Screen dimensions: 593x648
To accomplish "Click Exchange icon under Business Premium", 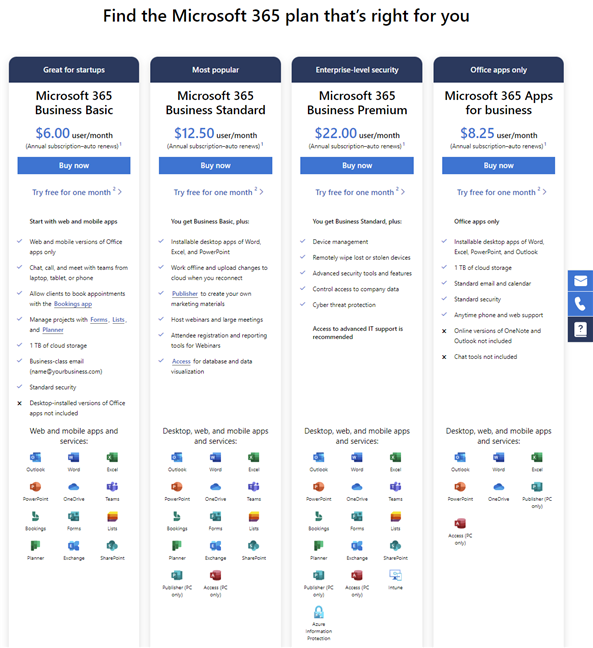I will (x=357, y=546).
